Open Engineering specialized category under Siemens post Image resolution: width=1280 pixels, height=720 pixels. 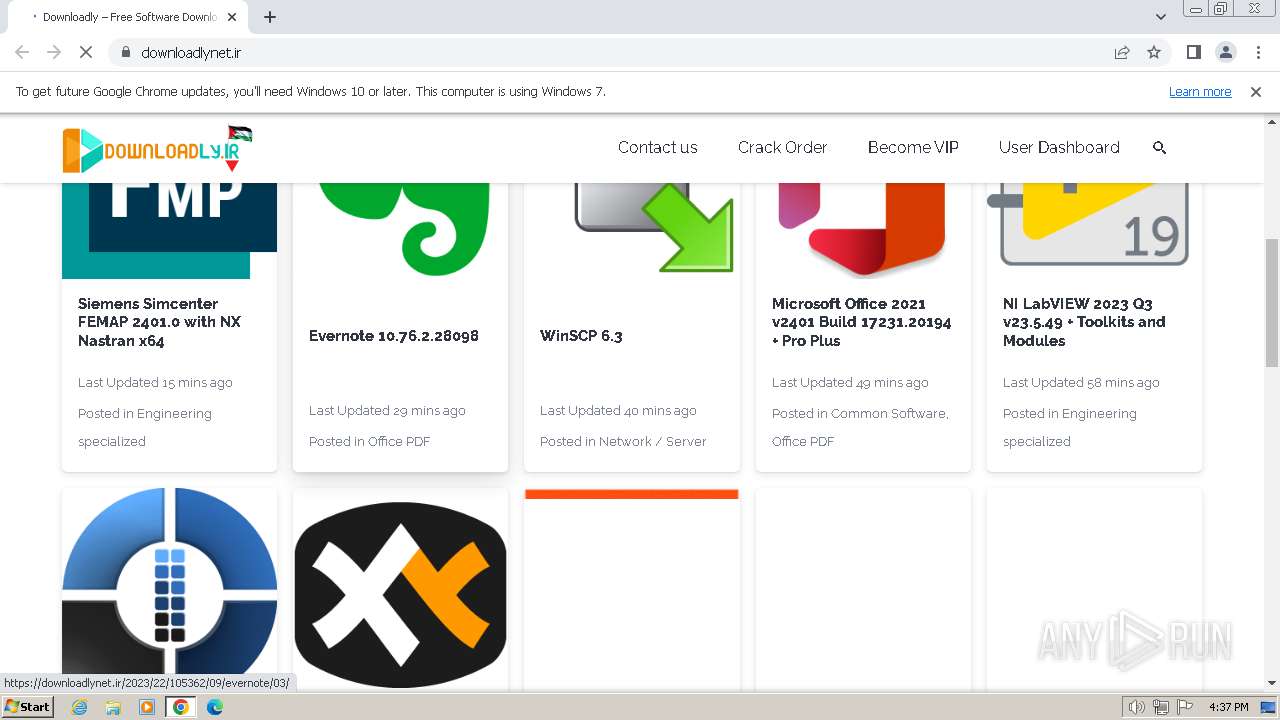pyautogui.click(x=145, y=427)
